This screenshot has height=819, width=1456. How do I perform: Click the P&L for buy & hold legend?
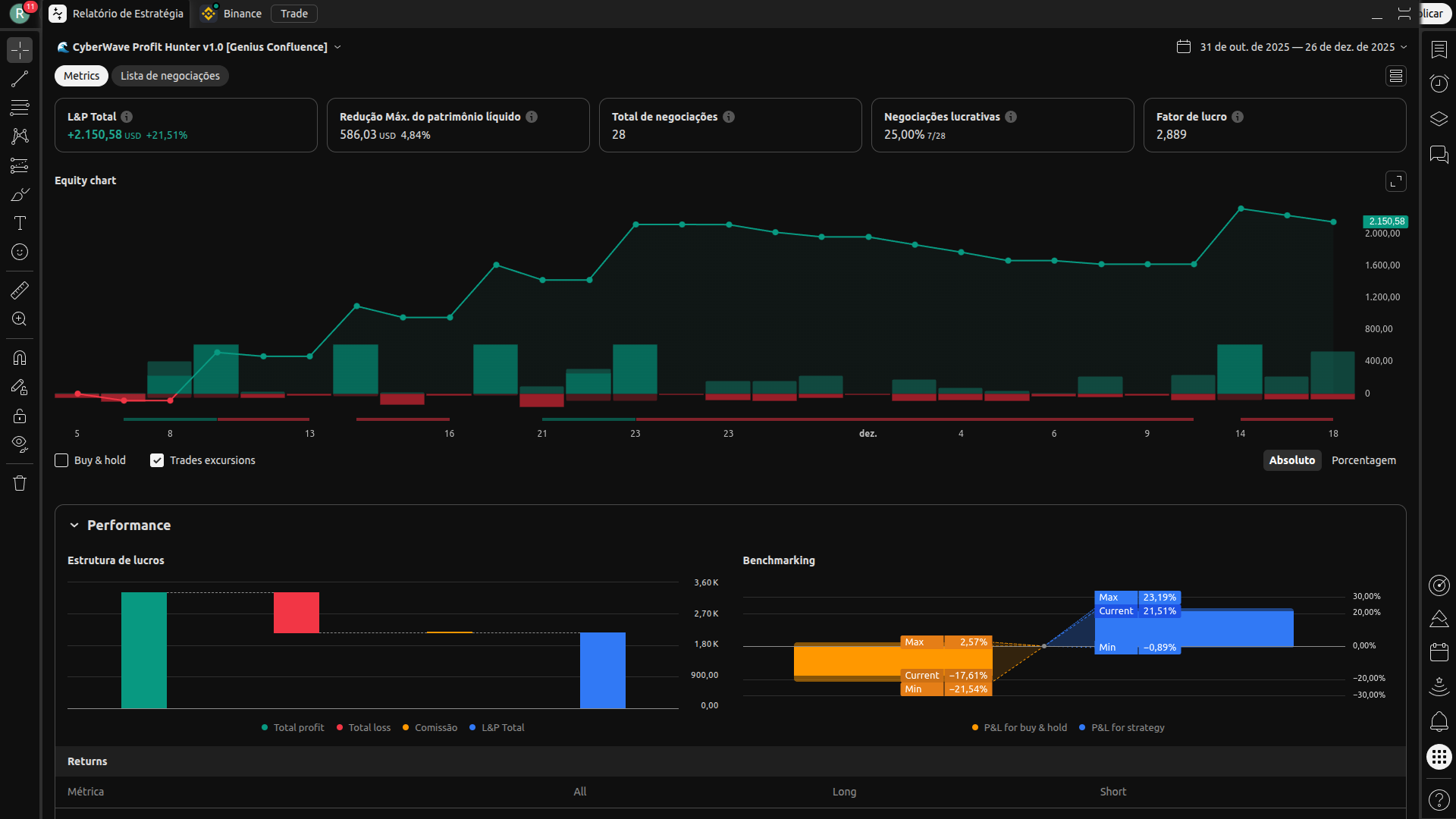point(1019,727)
